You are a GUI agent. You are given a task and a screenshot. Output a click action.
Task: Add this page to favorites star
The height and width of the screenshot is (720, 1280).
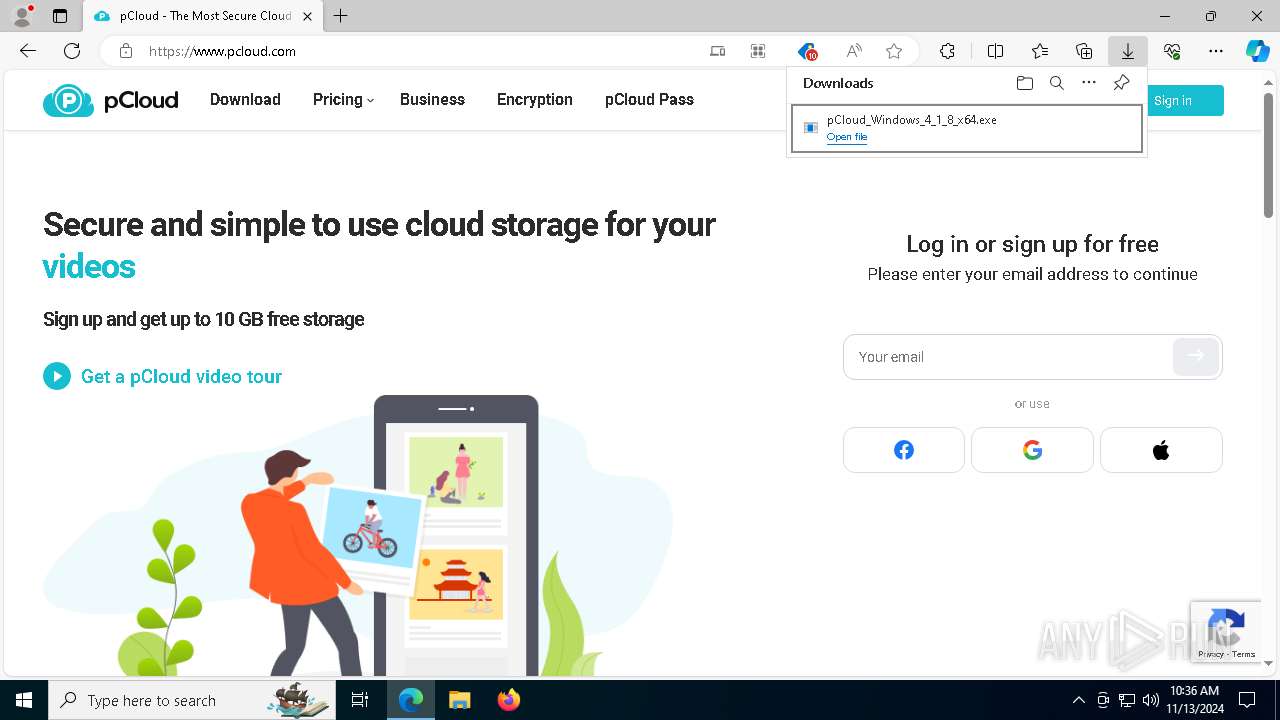coord(894,51)
